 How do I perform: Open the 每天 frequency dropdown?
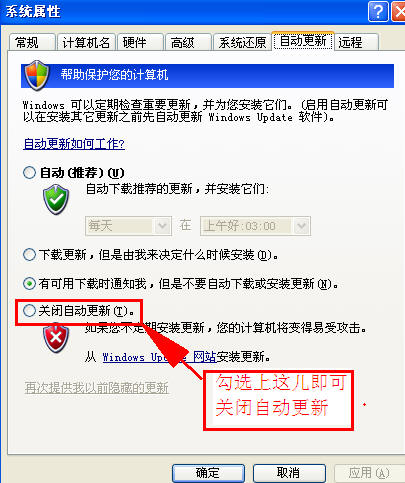pos(128,226)
